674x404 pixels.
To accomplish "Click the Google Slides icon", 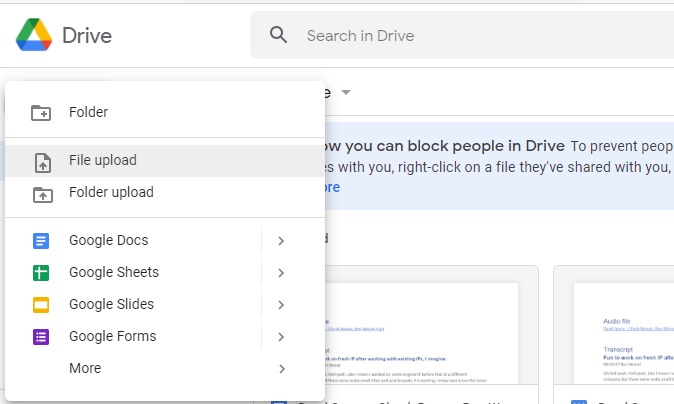I will click(x=41, y=305).
